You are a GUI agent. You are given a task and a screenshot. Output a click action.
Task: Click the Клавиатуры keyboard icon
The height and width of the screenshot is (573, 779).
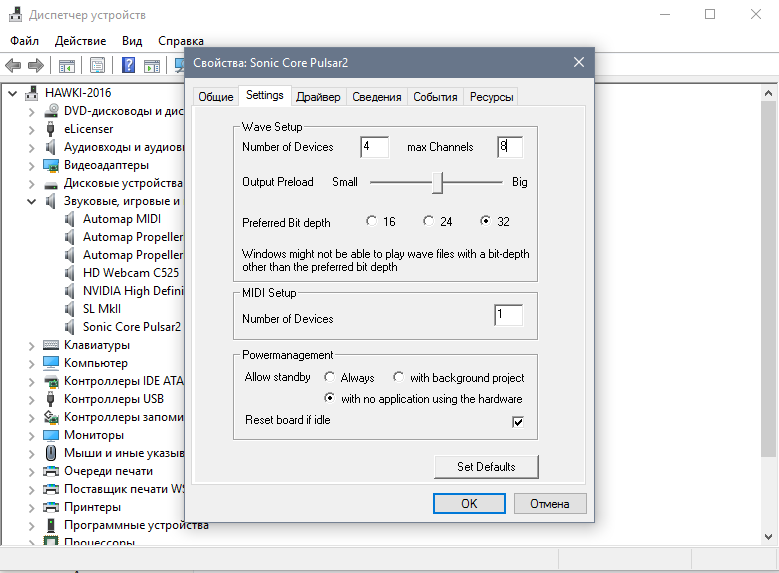click(51, 345)
